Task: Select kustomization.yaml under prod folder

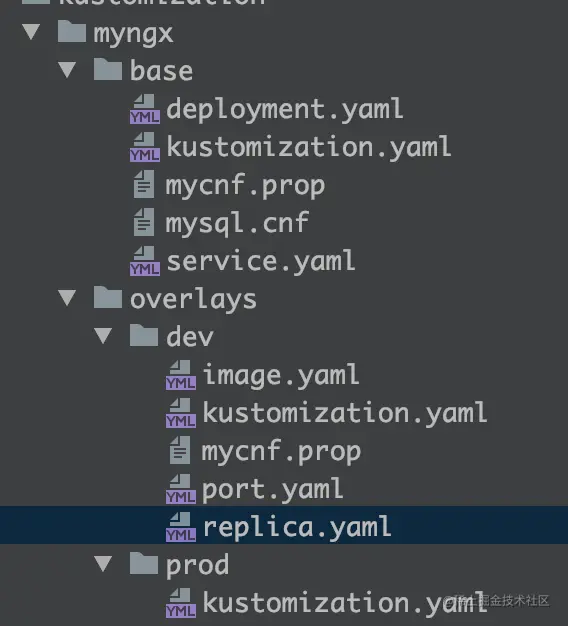Action: pyautogui.click(x=345, y=602)
